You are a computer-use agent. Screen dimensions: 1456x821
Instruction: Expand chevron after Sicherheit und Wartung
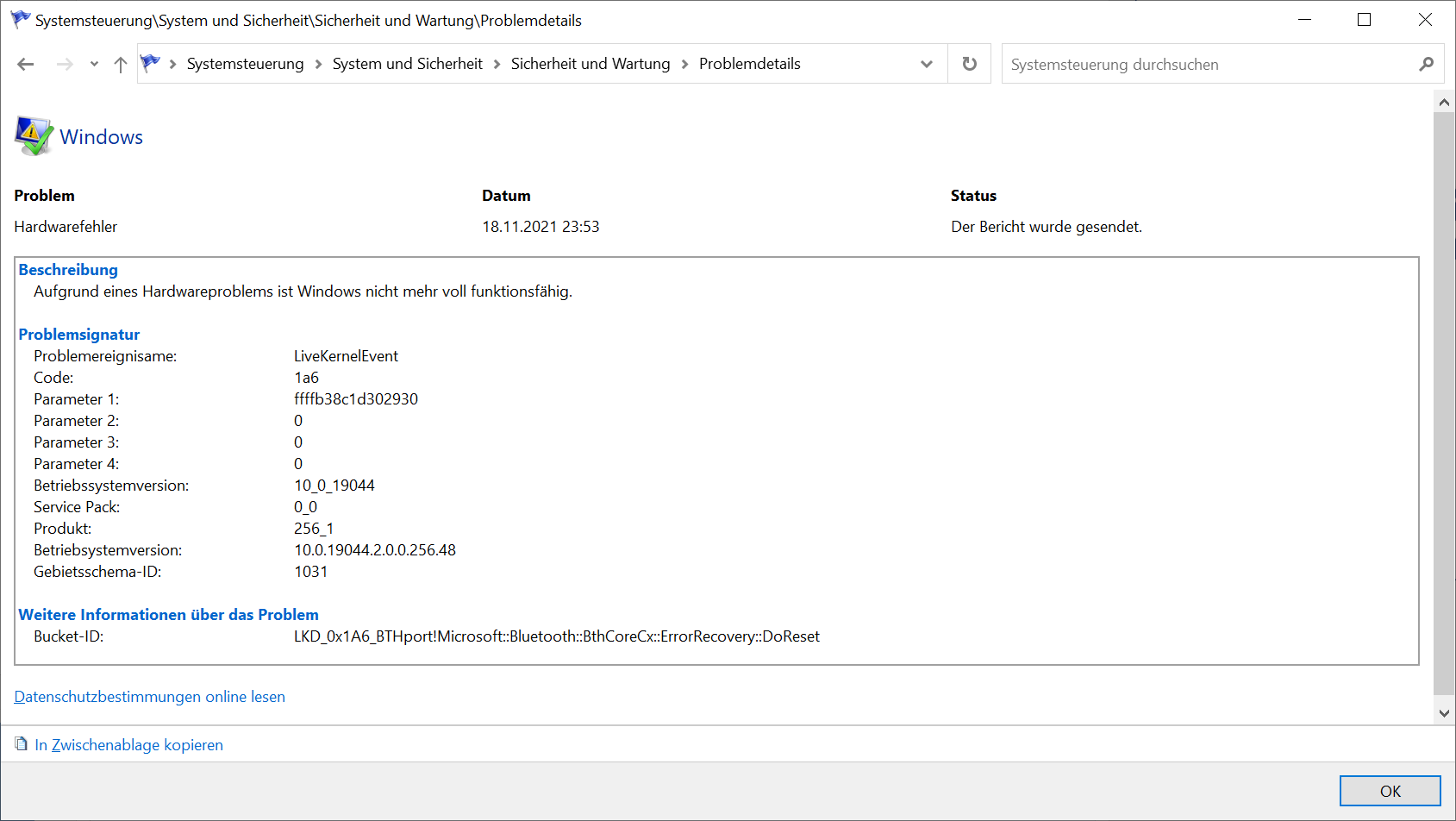(685, 64)
